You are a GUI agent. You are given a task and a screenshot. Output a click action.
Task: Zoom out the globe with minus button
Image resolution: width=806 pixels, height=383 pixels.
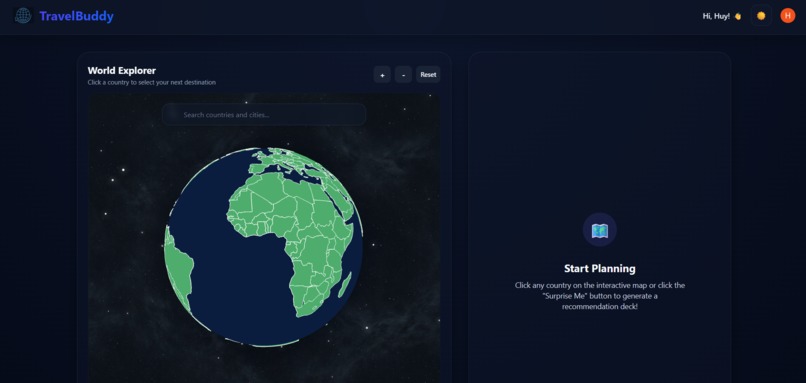click(404, 75)
